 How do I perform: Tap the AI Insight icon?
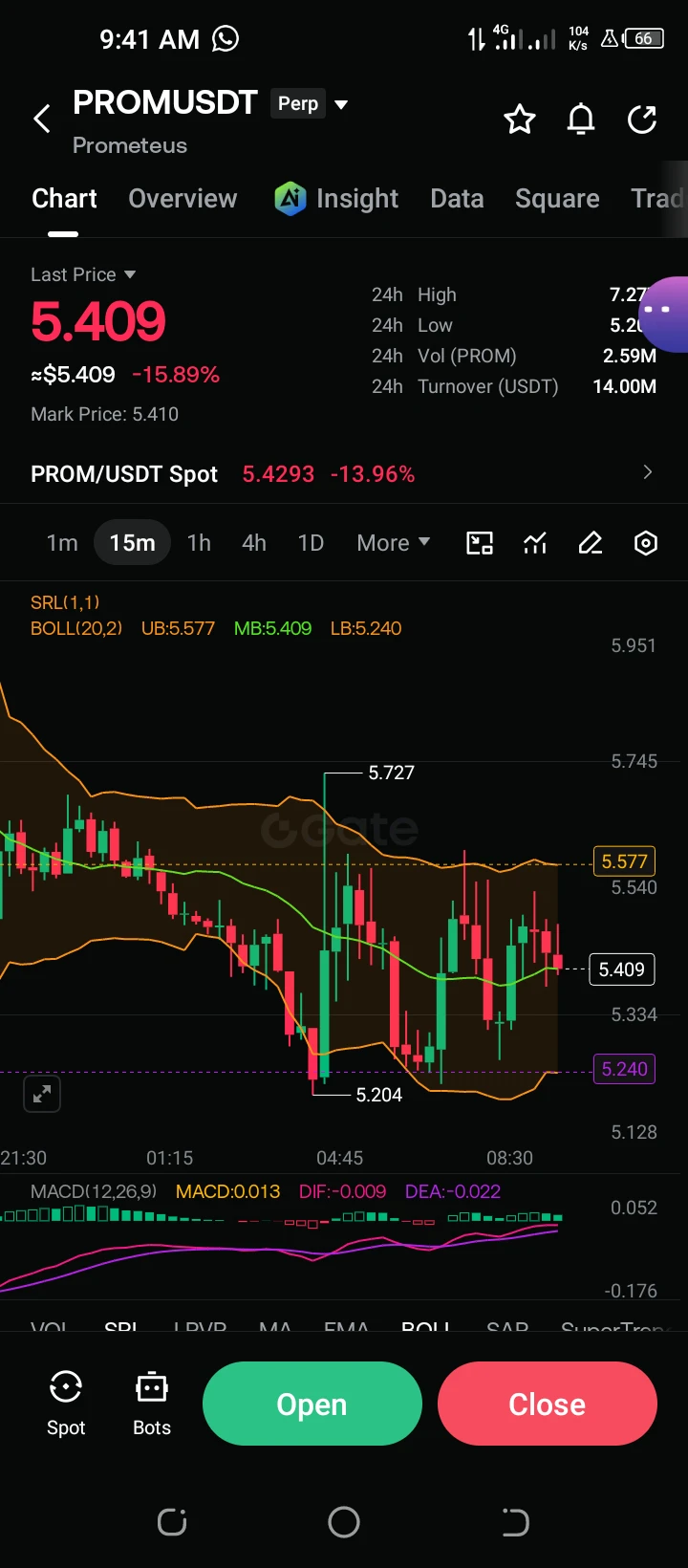click(x=290, y=198)
